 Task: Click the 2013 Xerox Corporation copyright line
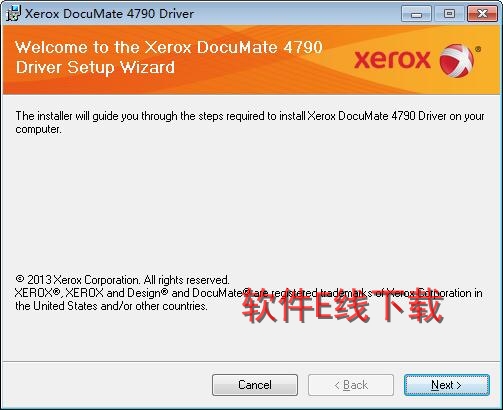[122, 279]
